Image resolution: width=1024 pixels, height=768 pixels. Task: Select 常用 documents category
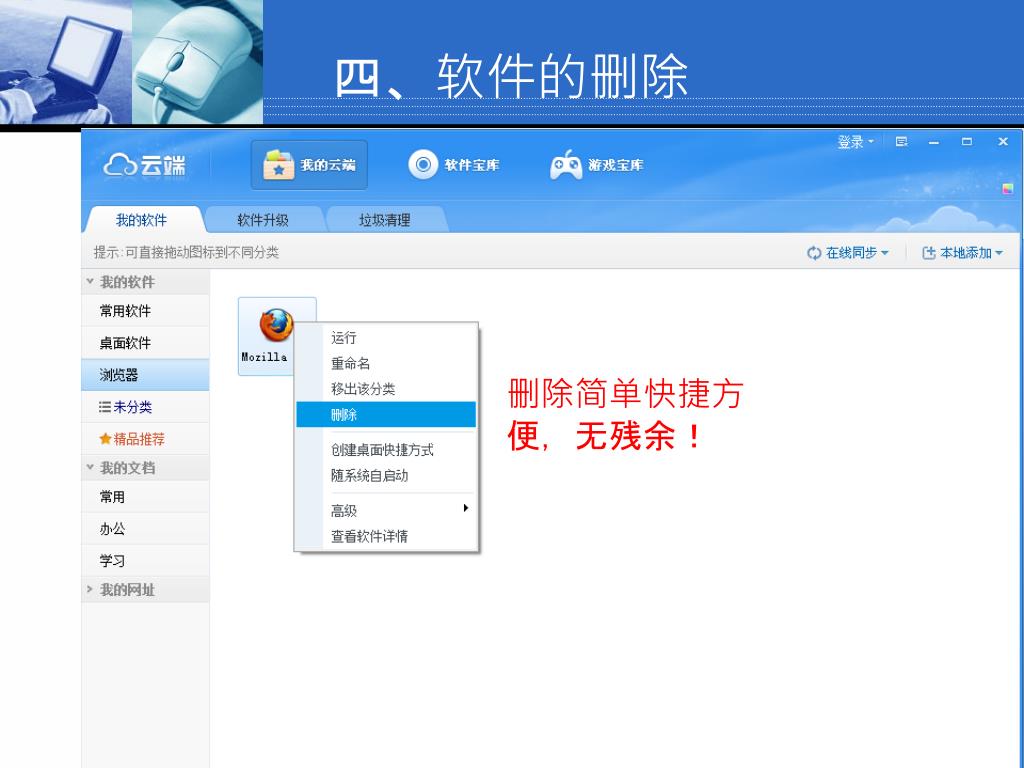pyautogui.click(x=145, y=497)
